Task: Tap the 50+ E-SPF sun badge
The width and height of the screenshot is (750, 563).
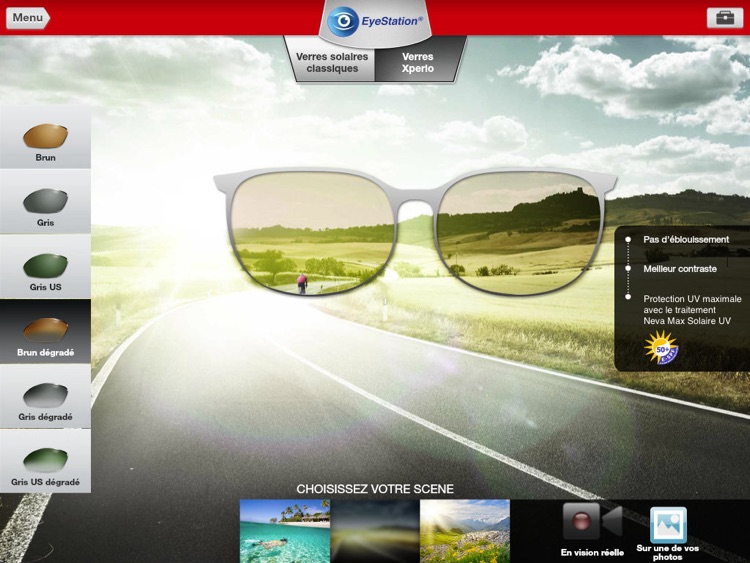Action: click(661, 348)
